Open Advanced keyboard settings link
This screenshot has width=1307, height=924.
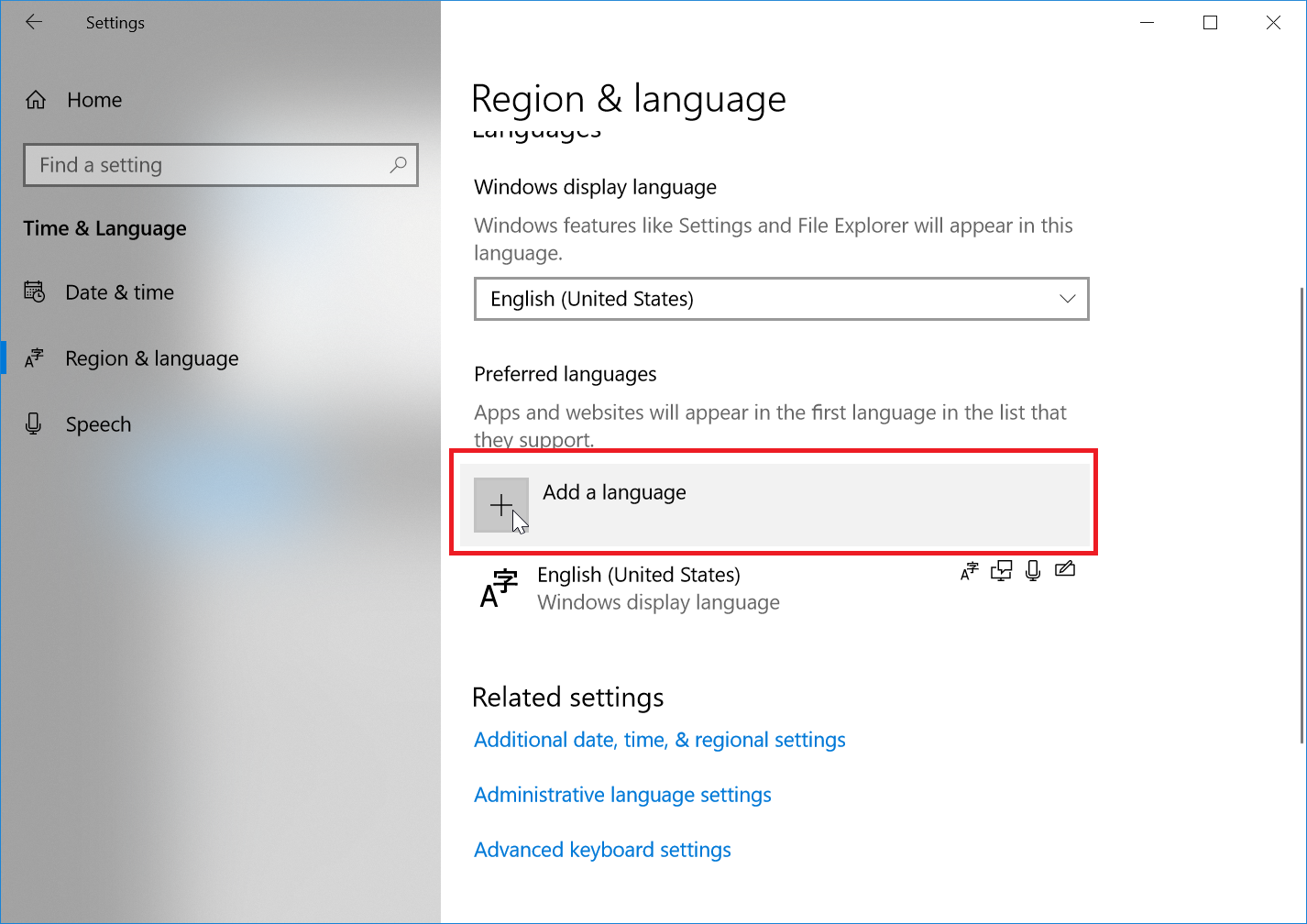[602, 850]
